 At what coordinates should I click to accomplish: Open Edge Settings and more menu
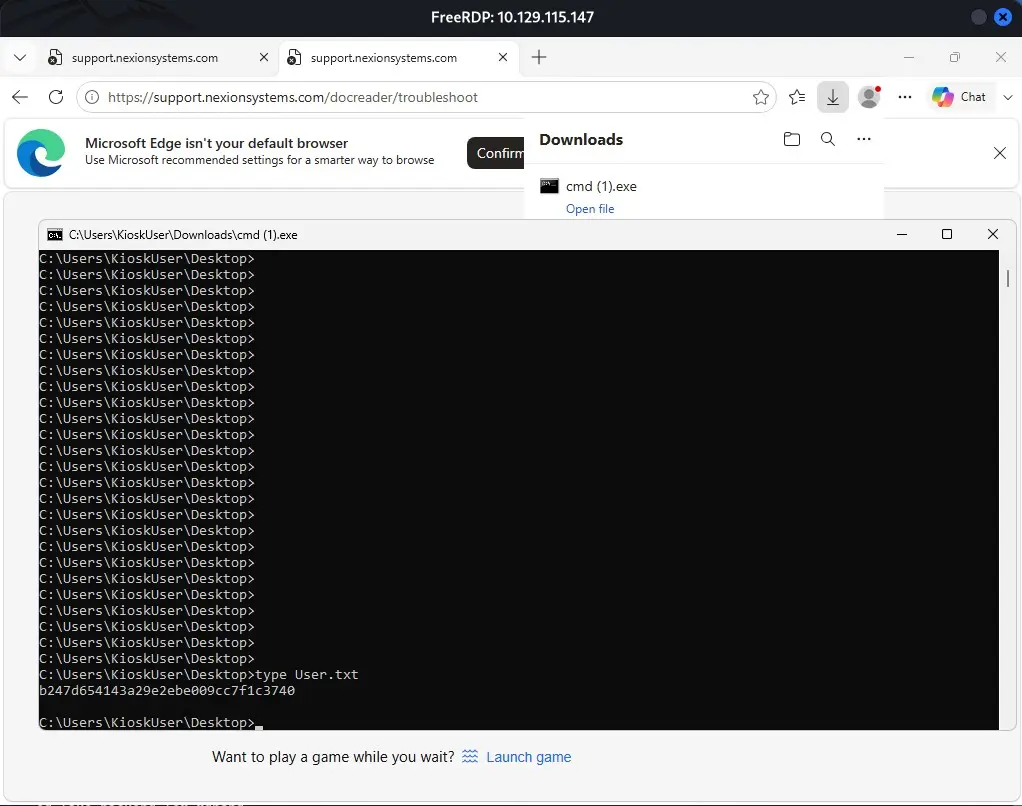[x=905, y=97]
